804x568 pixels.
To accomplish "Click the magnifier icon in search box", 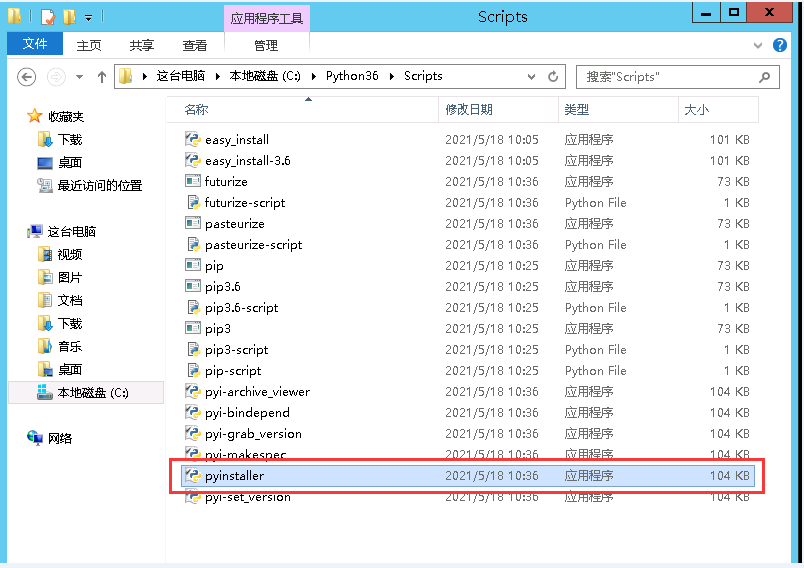I will 765,77.
